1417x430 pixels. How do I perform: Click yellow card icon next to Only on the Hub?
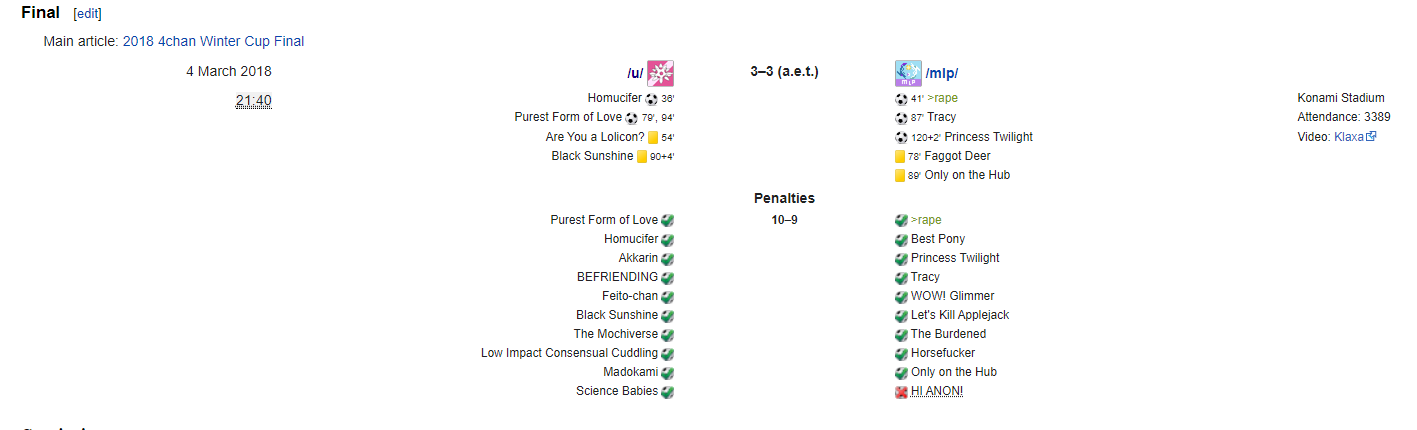coord(900,175)
